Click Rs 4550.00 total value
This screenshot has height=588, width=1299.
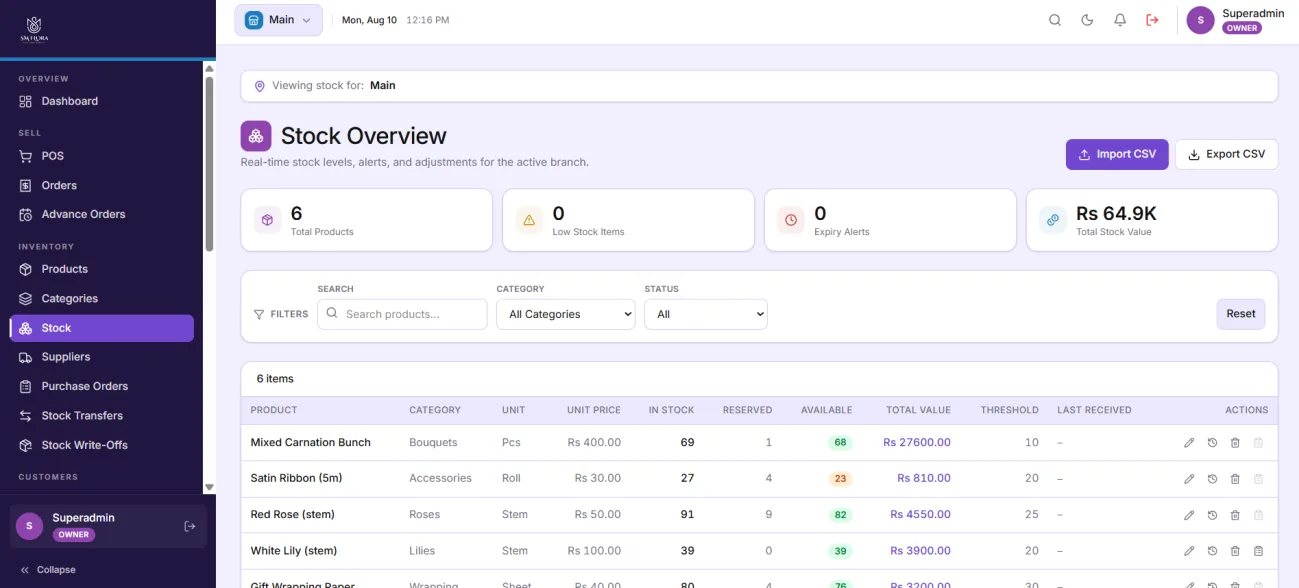click(920, 515)
